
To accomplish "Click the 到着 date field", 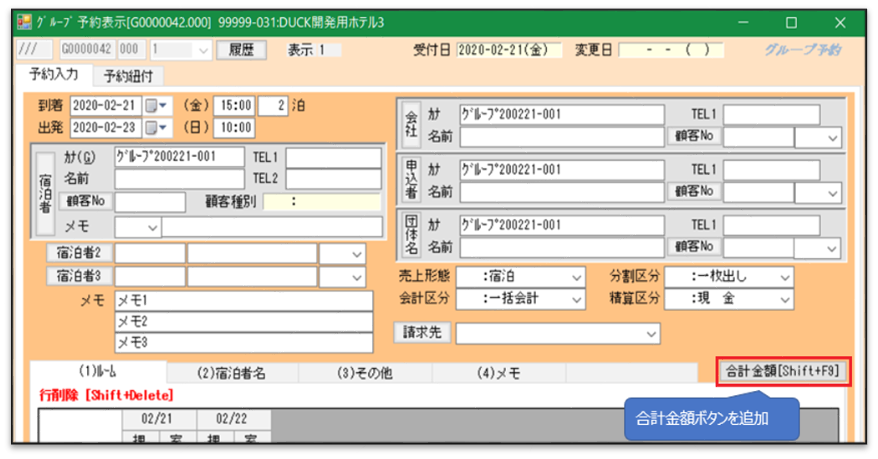I will click(x=106, y=106).
